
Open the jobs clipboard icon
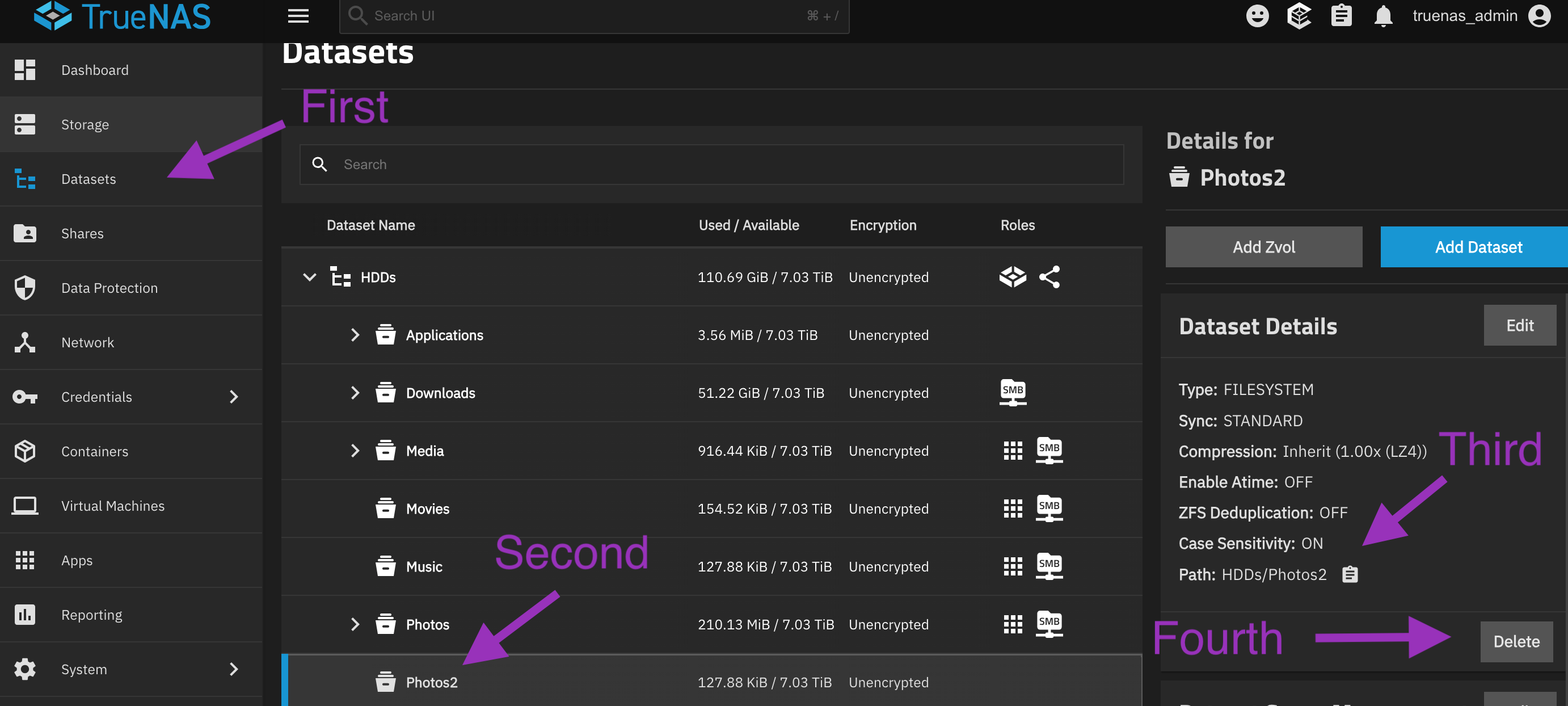click(x=1341, y=16)
